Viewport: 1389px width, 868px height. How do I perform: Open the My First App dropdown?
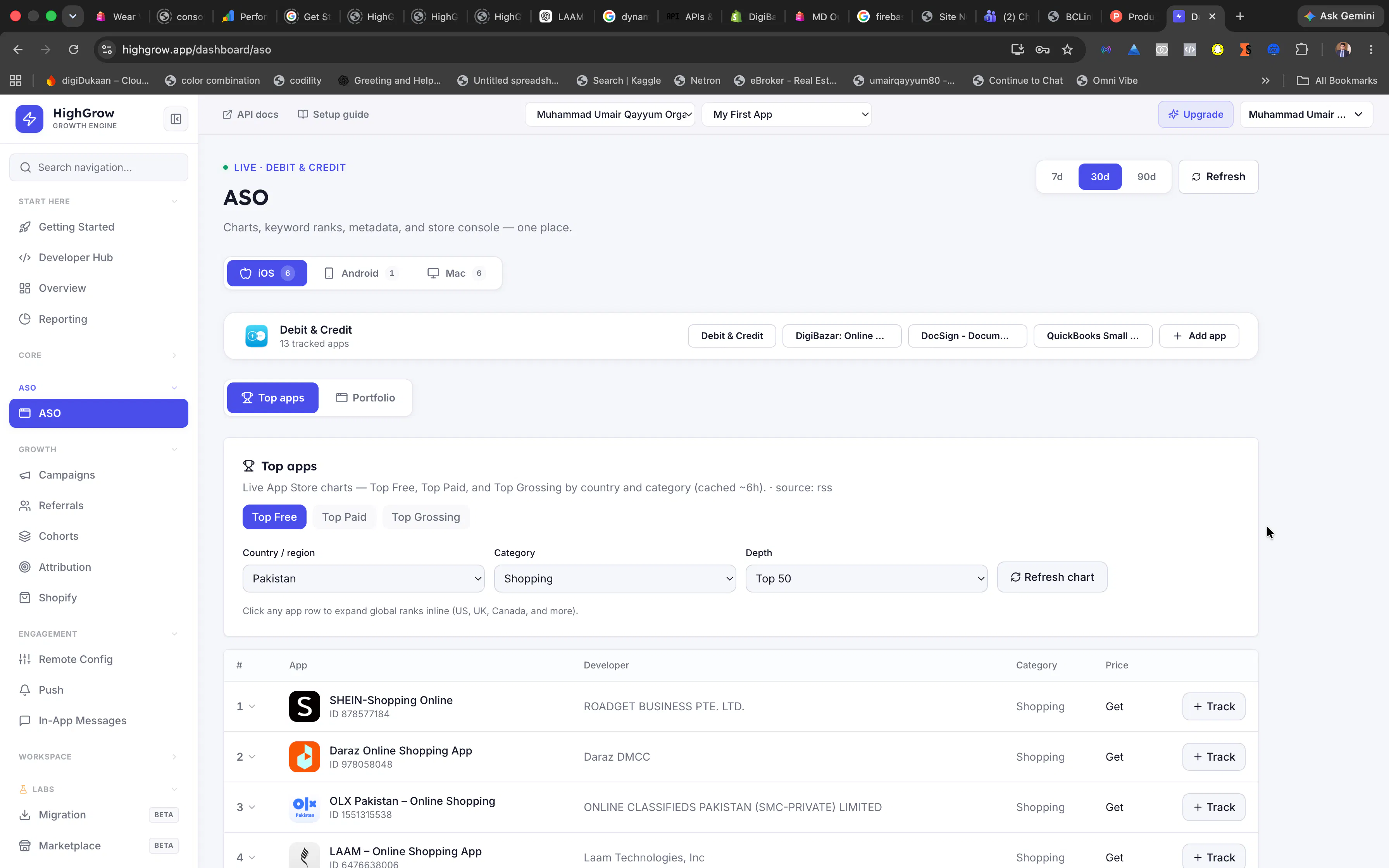(786, 114)
